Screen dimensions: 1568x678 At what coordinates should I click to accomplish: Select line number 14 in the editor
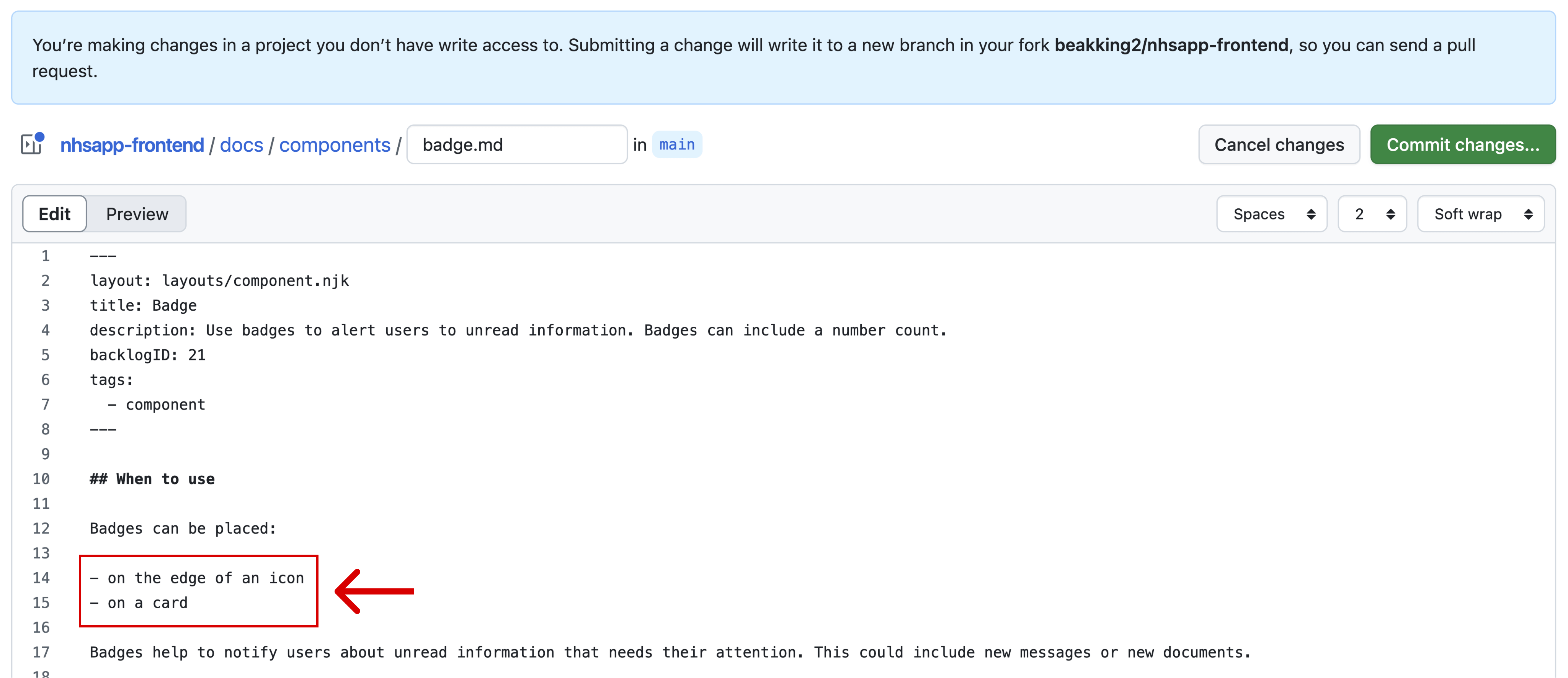(41, 578)
